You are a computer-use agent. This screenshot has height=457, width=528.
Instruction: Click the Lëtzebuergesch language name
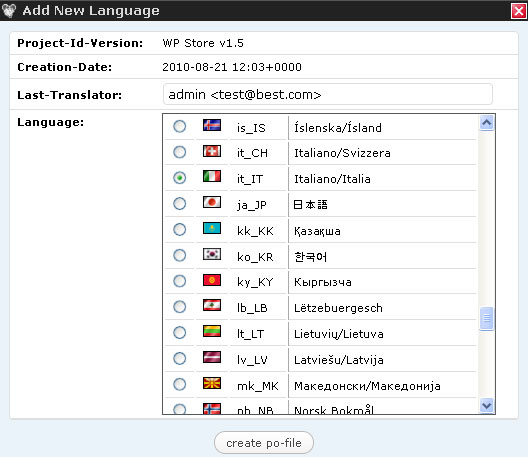(338, 308)
